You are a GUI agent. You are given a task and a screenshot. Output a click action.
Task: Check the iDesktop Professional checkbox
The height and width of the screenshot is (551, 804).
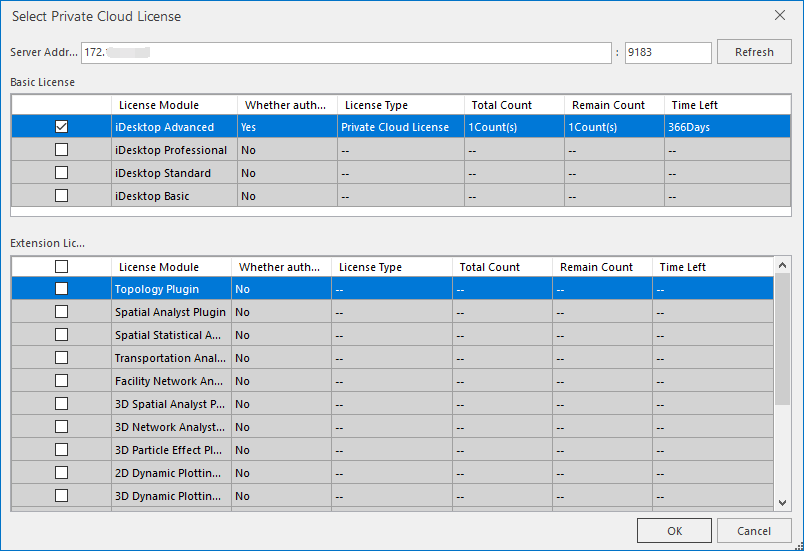pyautogui.click(x=62, y=150)
